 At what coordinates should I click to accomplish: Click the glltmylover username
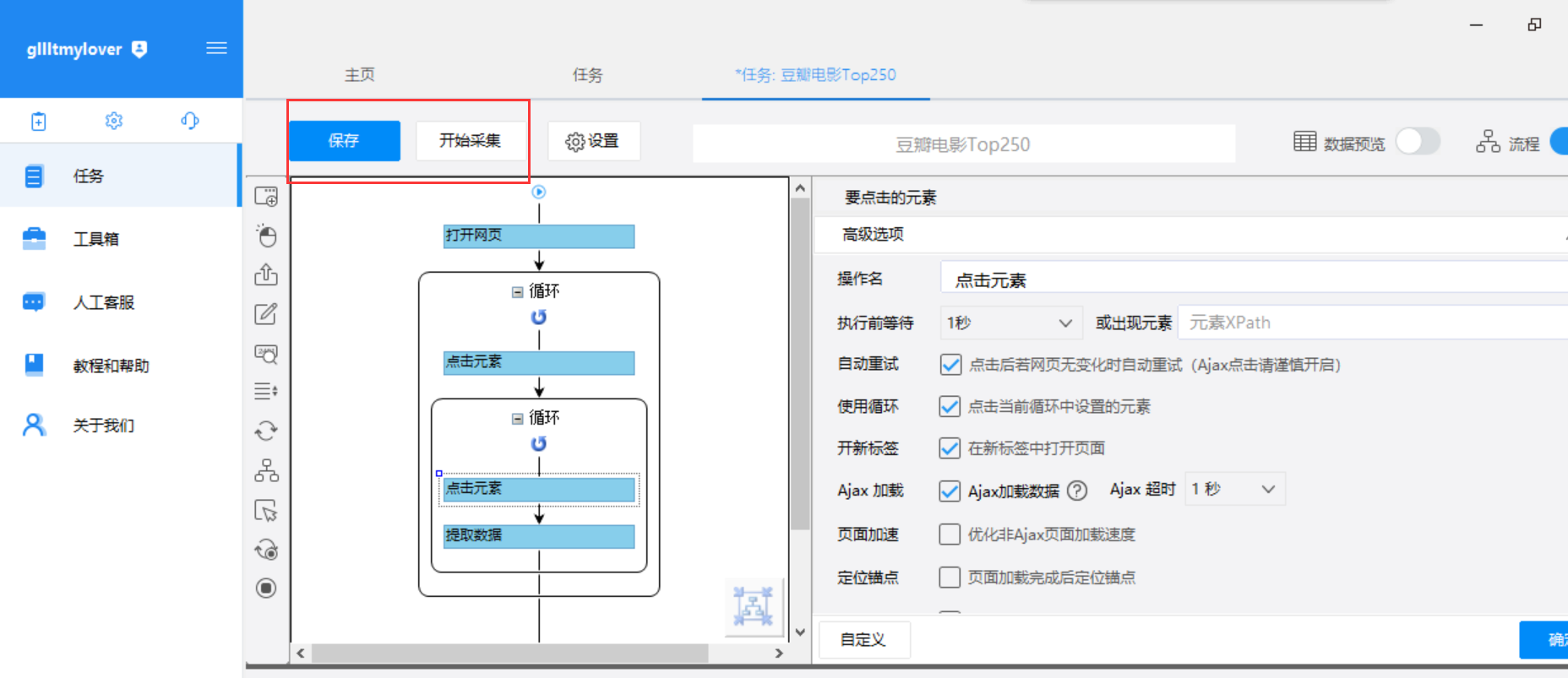(74, 50)
